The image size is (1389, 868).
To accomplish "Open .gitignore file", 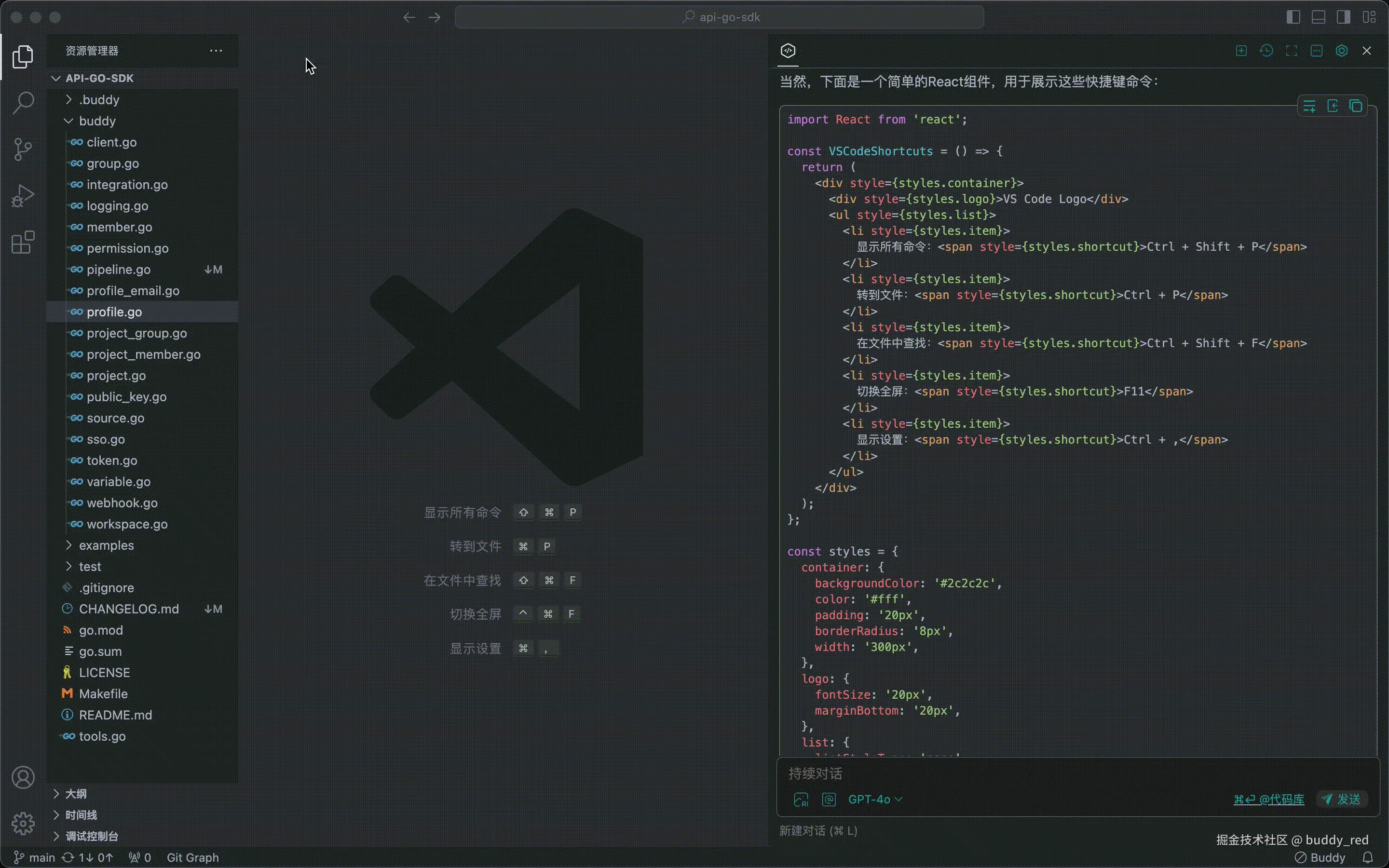I will [x=142, y=588].
